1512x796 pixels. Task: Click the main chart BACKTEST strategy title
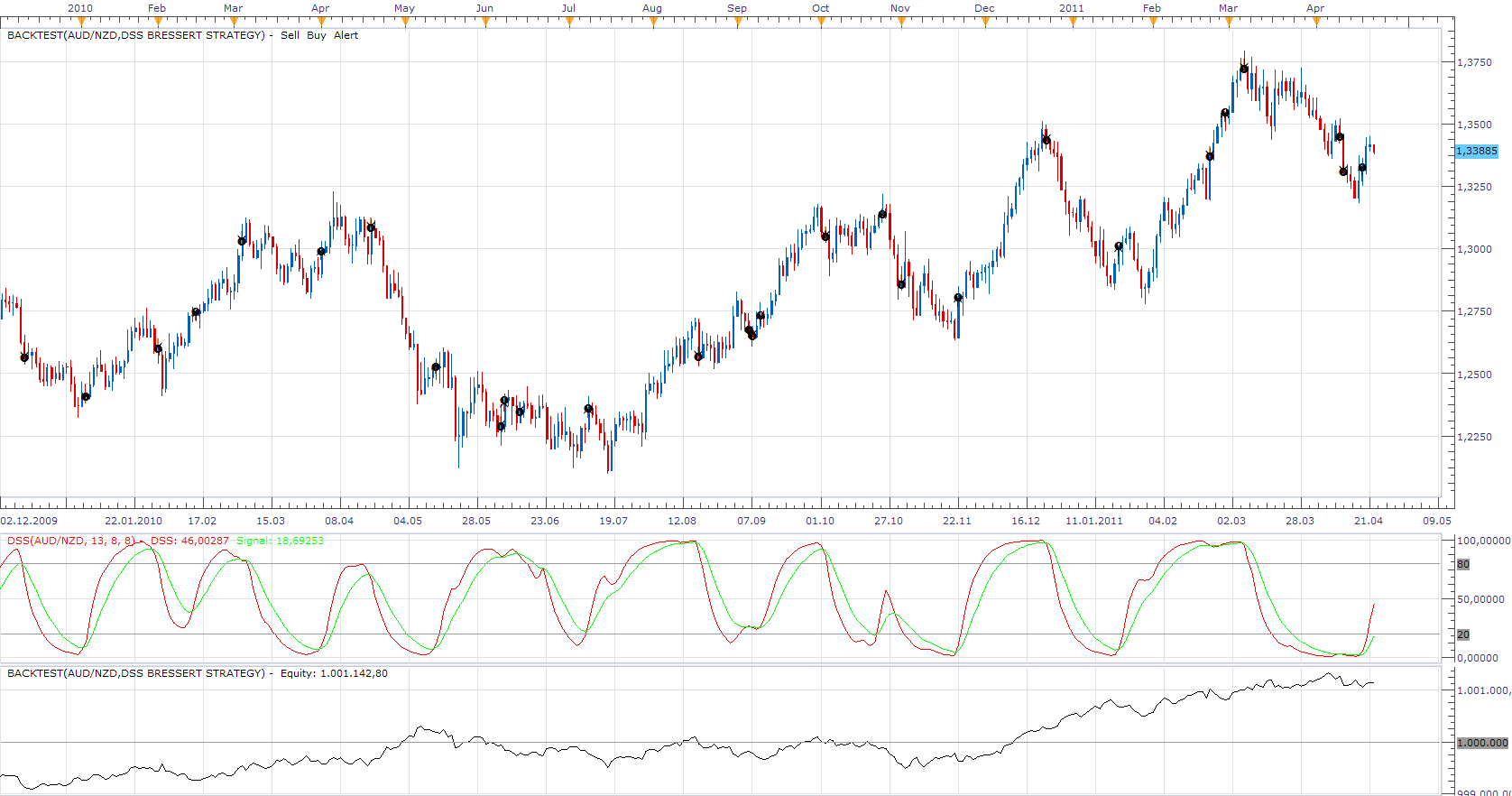[x=136, y=35]
